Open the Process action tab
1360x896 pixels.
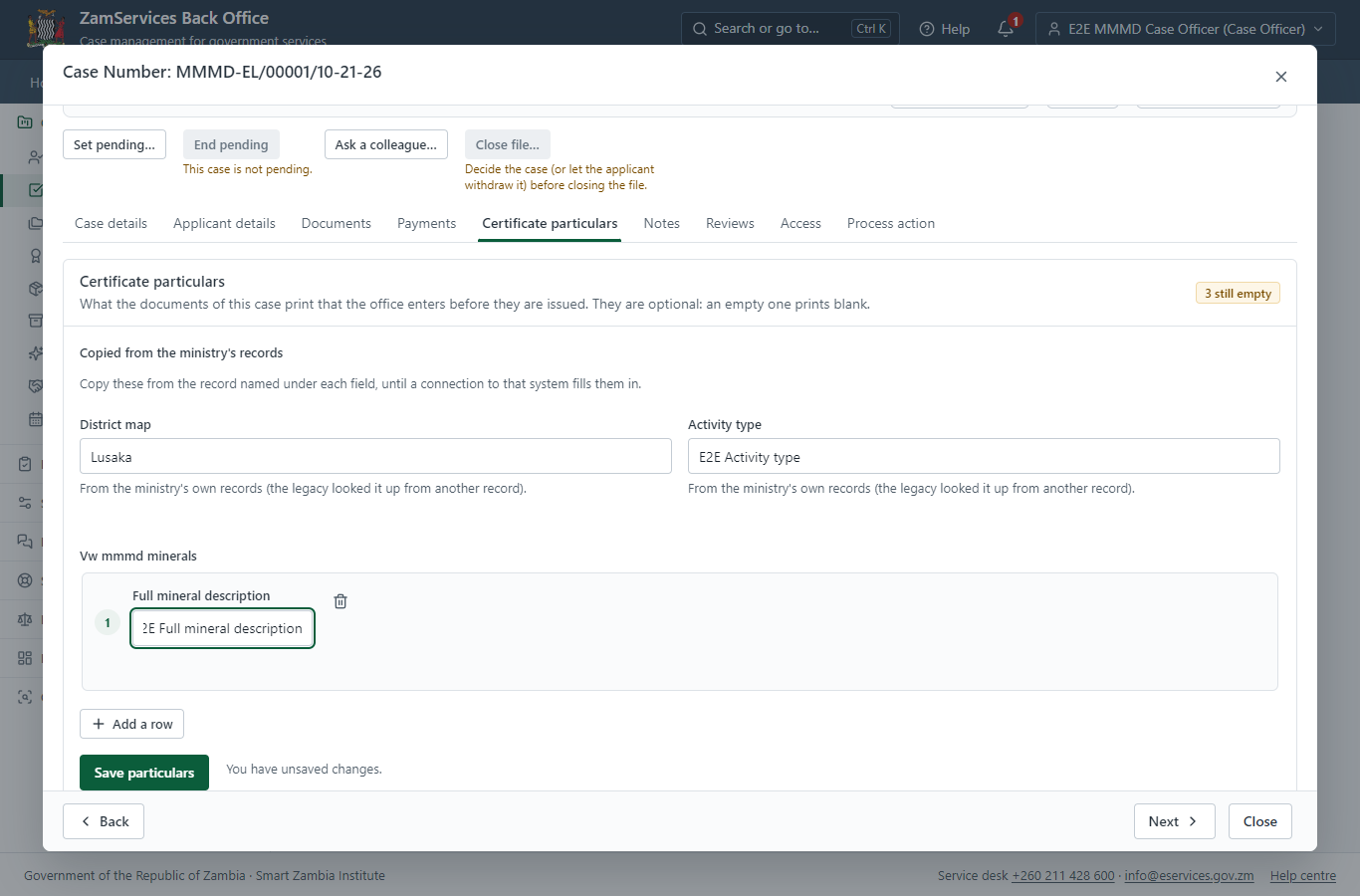[891, 223]
